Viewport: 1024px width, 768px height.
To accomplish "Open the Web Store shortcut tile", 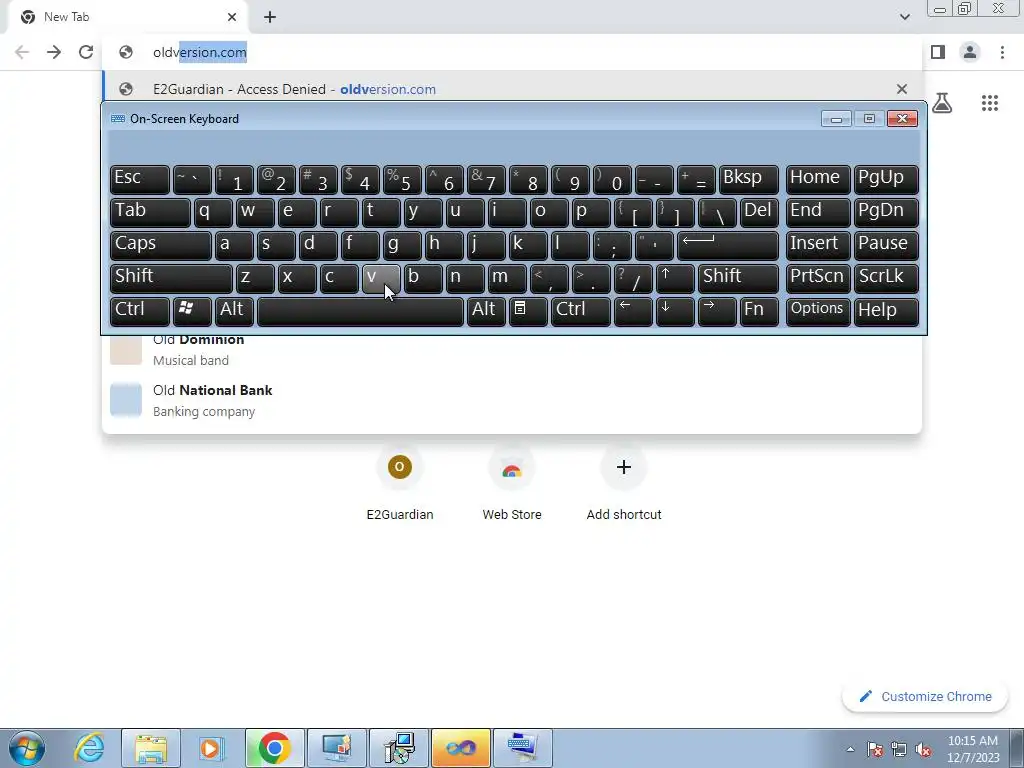I will [x=512, y=483].
